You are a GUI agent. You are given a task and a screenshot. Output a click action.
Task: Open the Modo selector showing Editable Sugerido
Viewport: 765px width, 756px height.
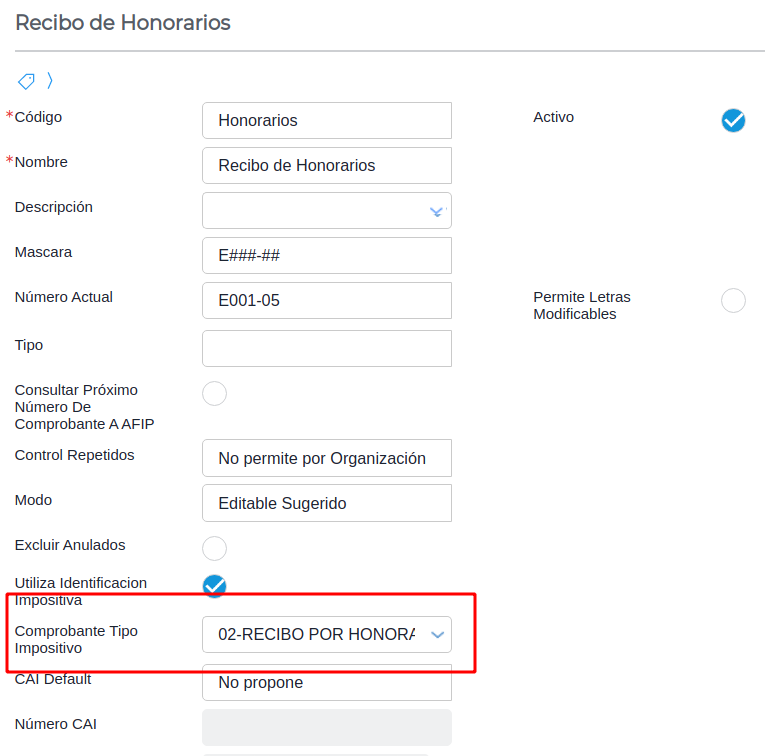pyautogui.click(x=326, y=503)
